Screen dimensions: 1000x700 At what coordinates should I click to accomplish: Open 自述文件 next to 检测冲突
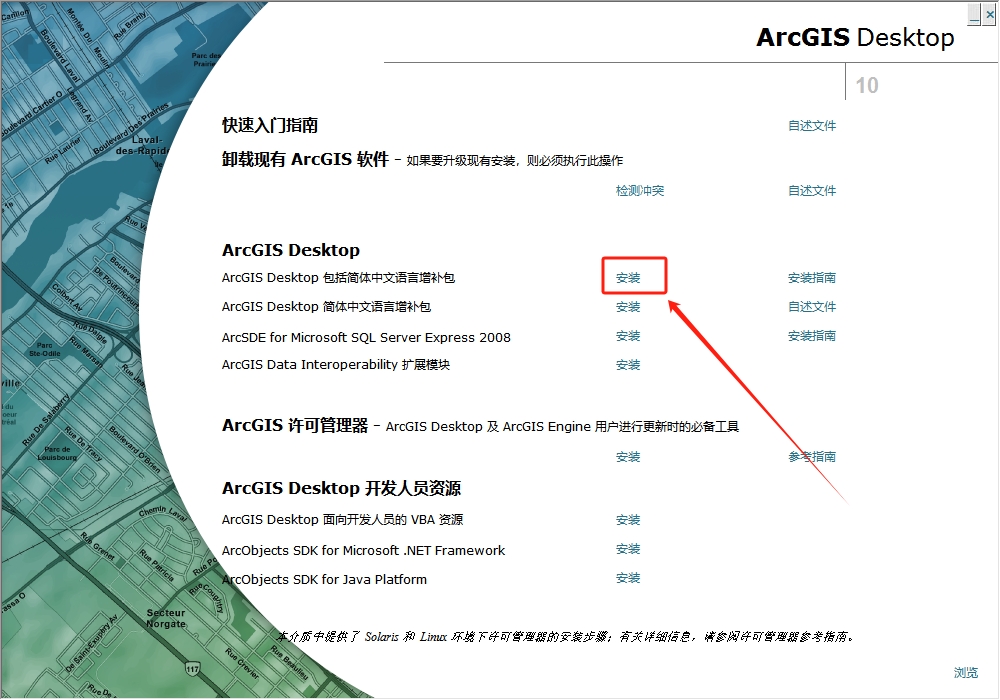point(812,191)
